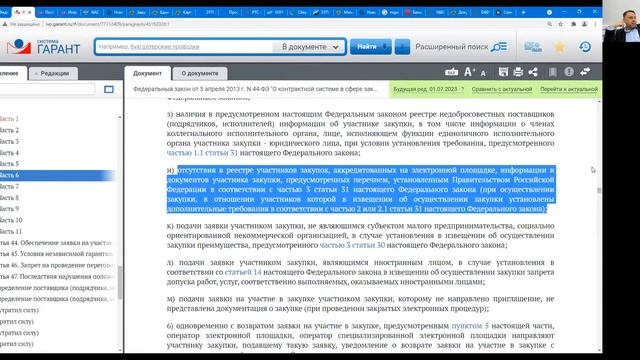Select 'Часть 10' in contents tree
The height and width of the screenshot is (360, 640).
tap(11, 220)
